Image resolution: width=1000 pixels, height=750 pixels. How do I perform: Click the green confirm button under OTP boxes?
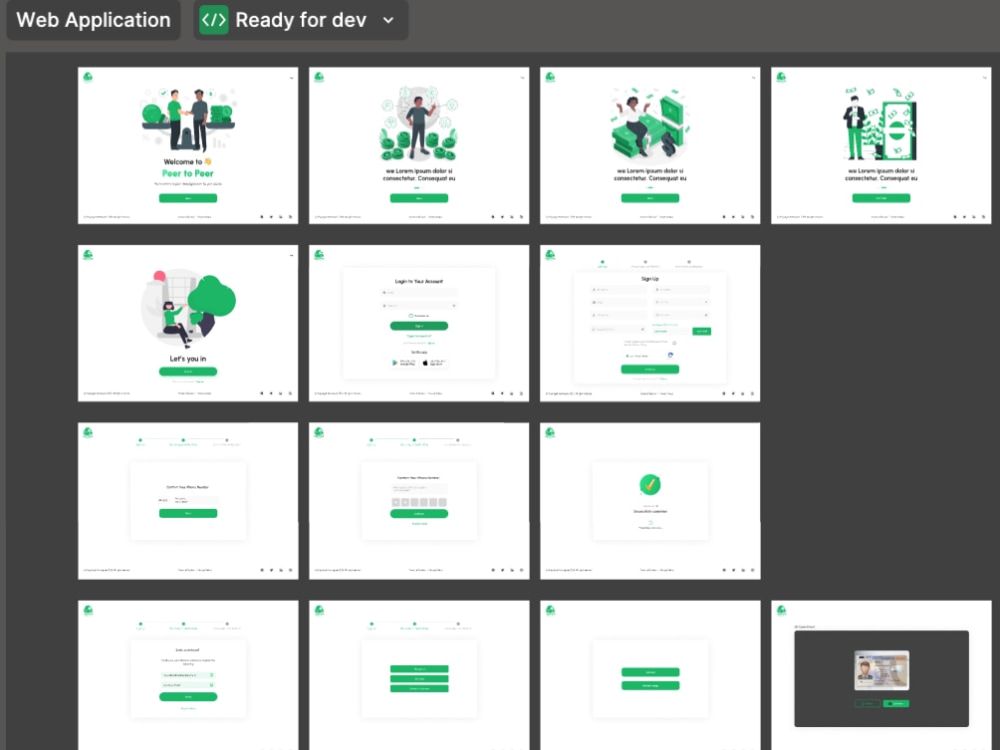pyautogui.click(x=419, y=513)
